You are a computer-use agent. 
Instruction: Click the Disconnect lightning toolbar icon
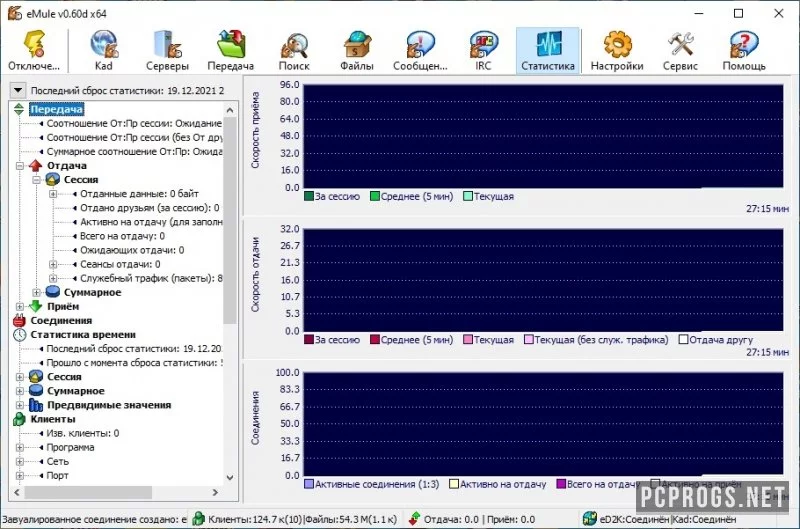pos(34,50)
